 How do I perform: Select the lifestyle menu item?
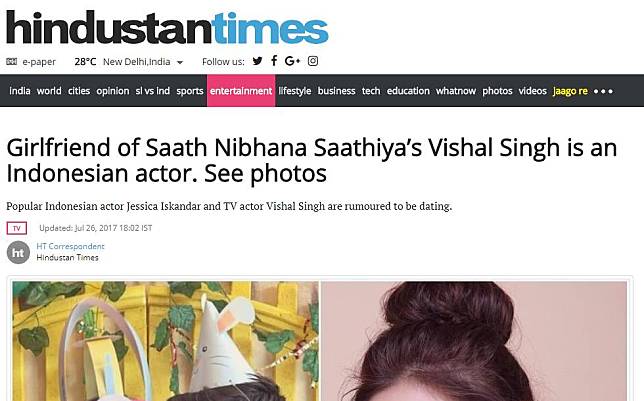(294, 91)
